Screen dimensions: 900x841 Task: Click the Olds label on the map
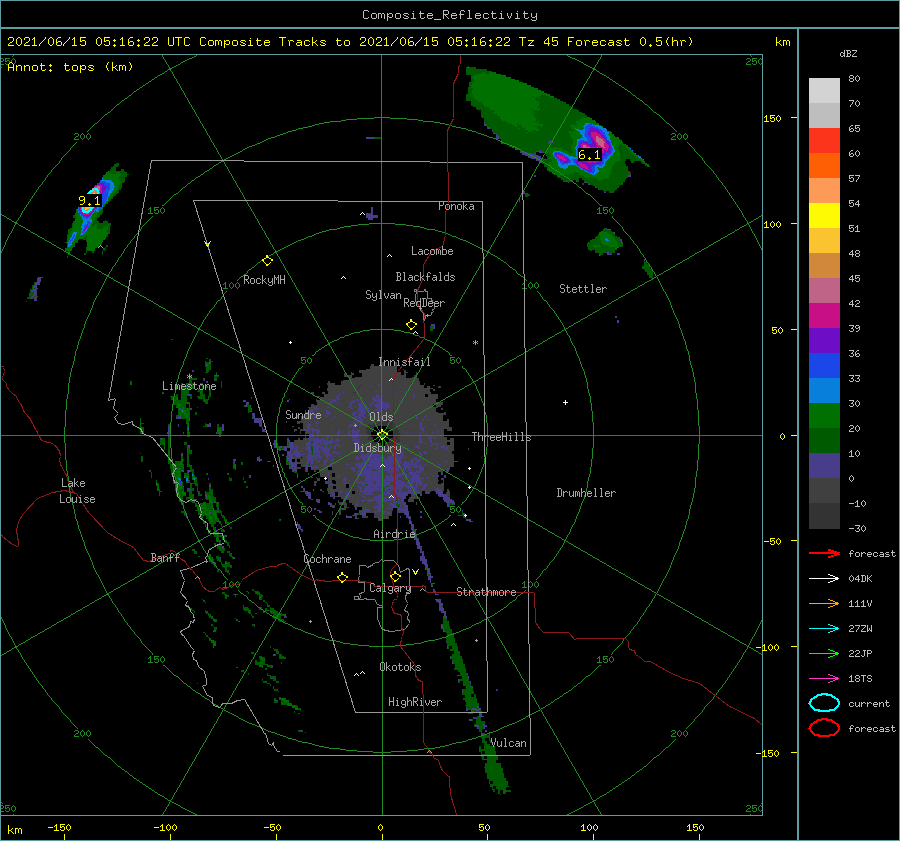(381, 417)
